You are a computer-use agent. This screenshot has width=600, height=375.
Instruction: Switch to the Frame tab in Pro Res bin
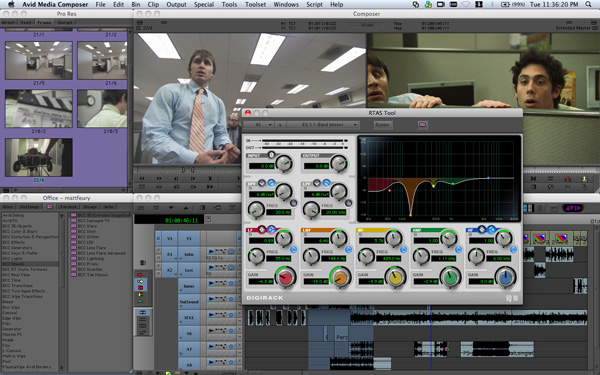point(44,23)
